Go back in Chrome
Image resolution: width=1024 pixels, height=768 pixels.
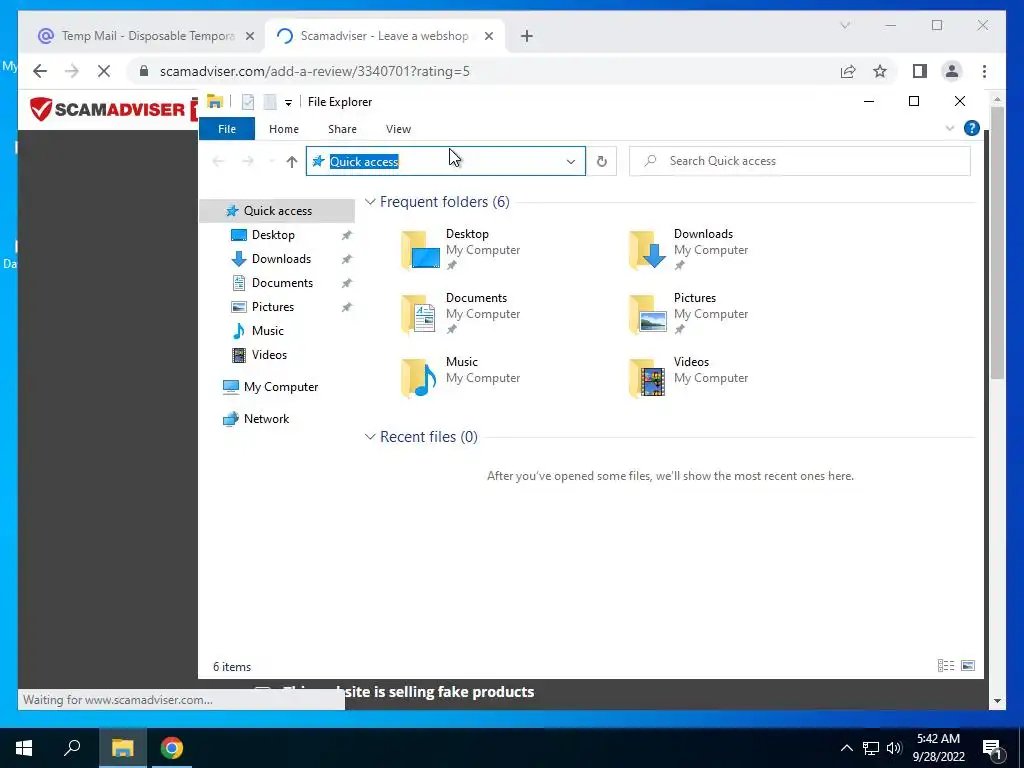(40, 71)
